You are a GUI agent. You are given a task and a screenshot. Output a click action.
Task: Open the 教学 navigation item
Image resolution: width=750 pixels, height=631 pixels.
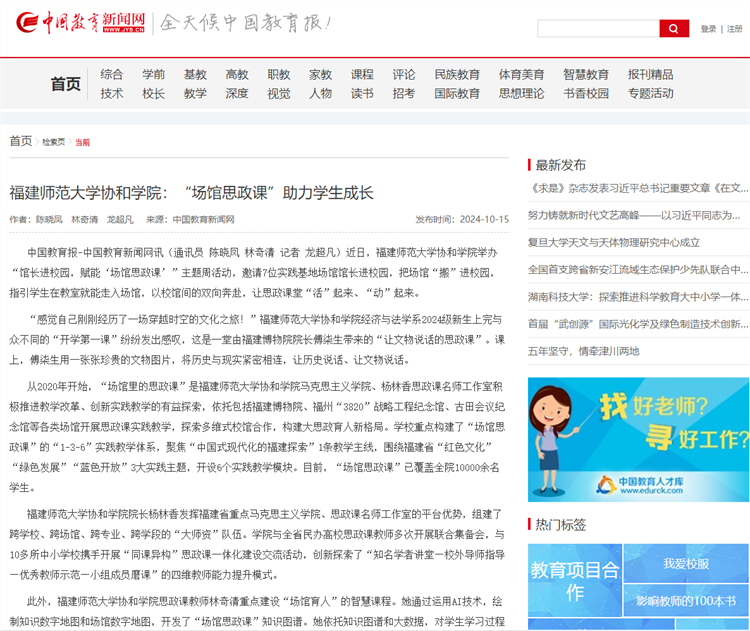click(x=195, y=93)
